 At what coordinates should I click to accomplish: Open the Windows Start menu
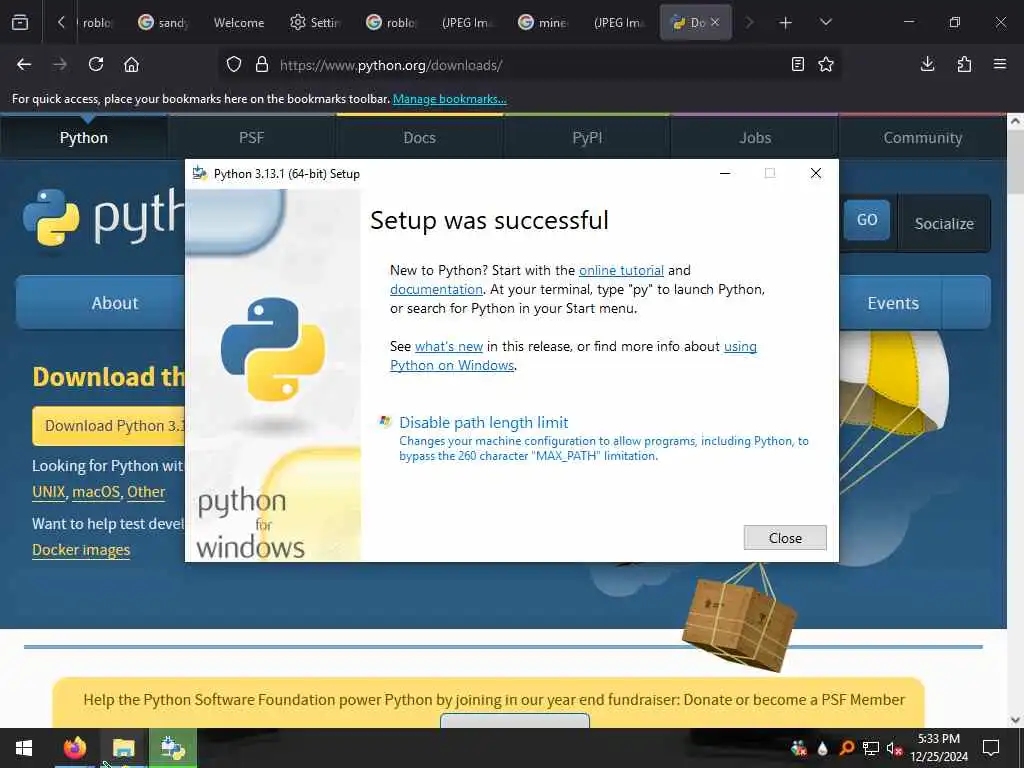click(x=24, y=748)
